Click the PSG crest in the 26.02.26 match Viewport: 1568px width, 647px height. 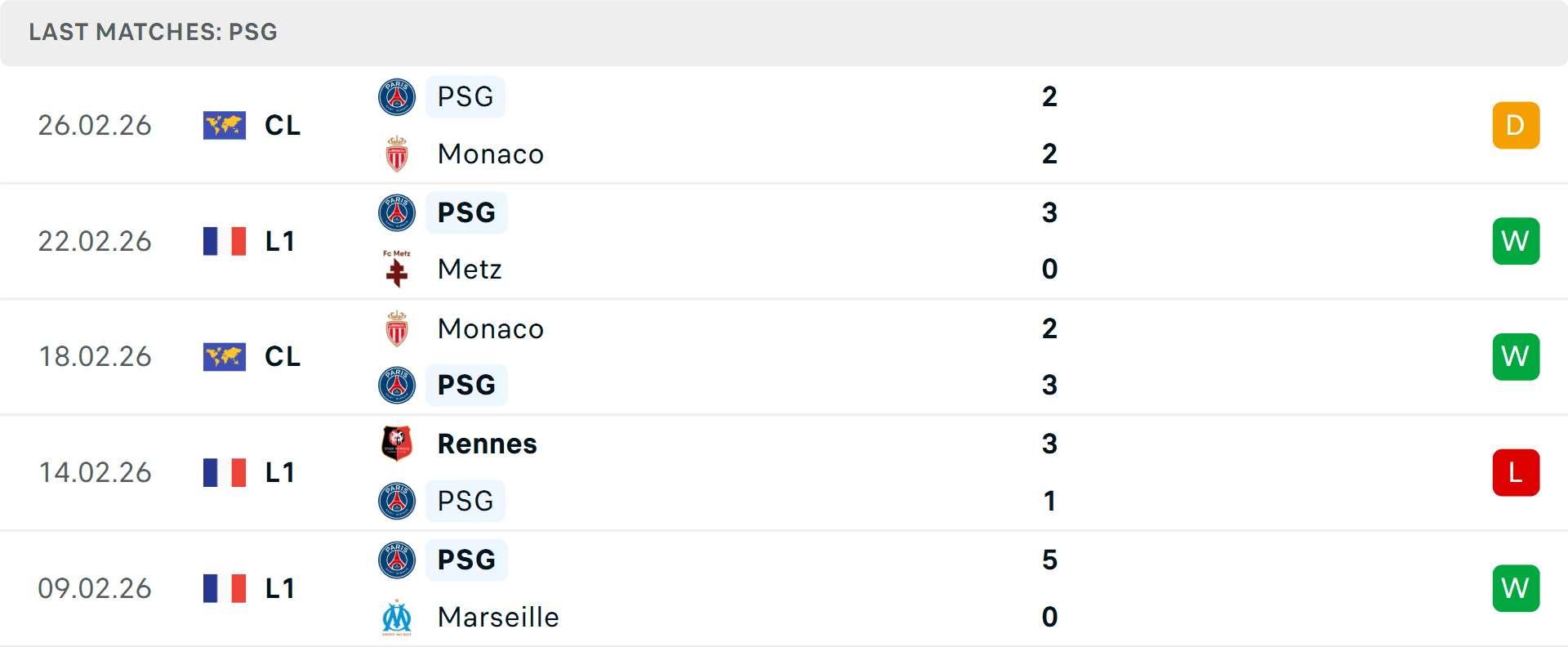(397, 97)
